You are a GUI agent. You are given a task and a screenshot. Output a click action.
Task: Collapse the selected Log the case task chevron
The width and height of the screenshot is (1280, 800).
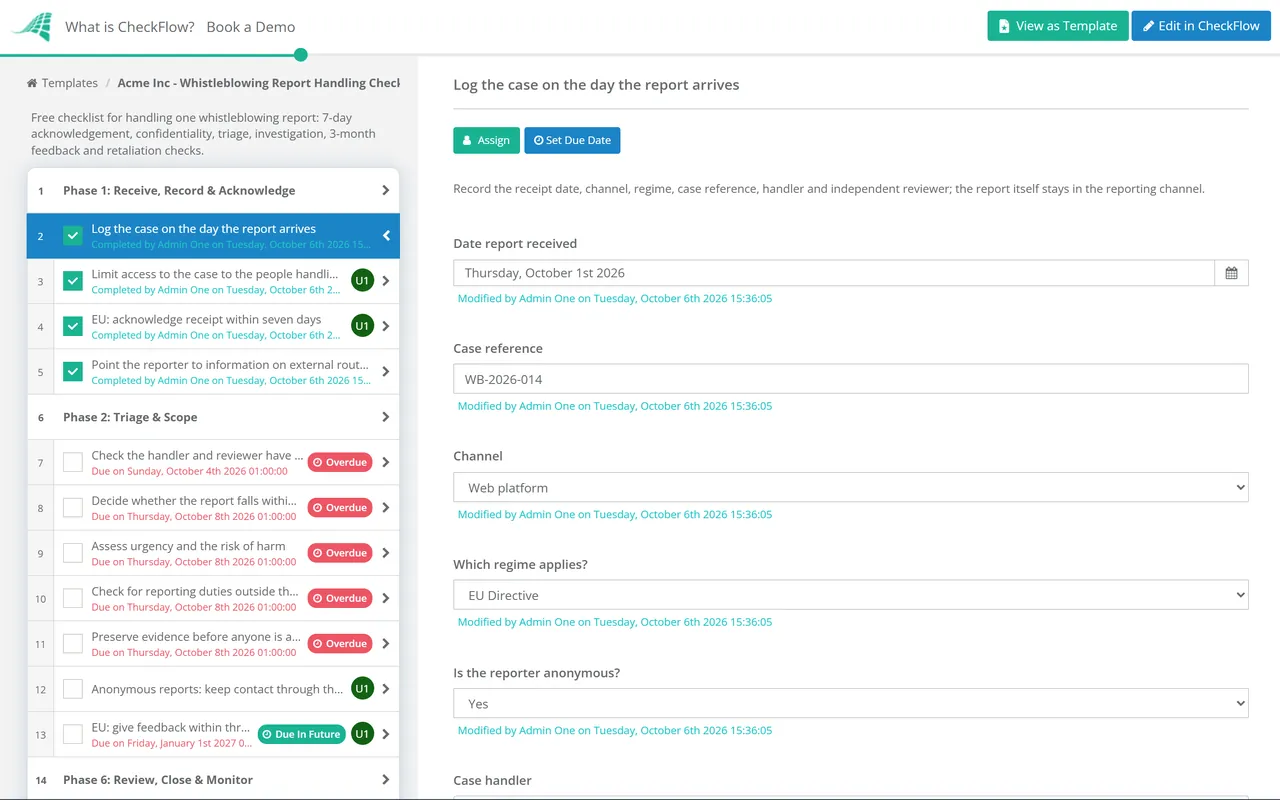(x=386, y=236)
